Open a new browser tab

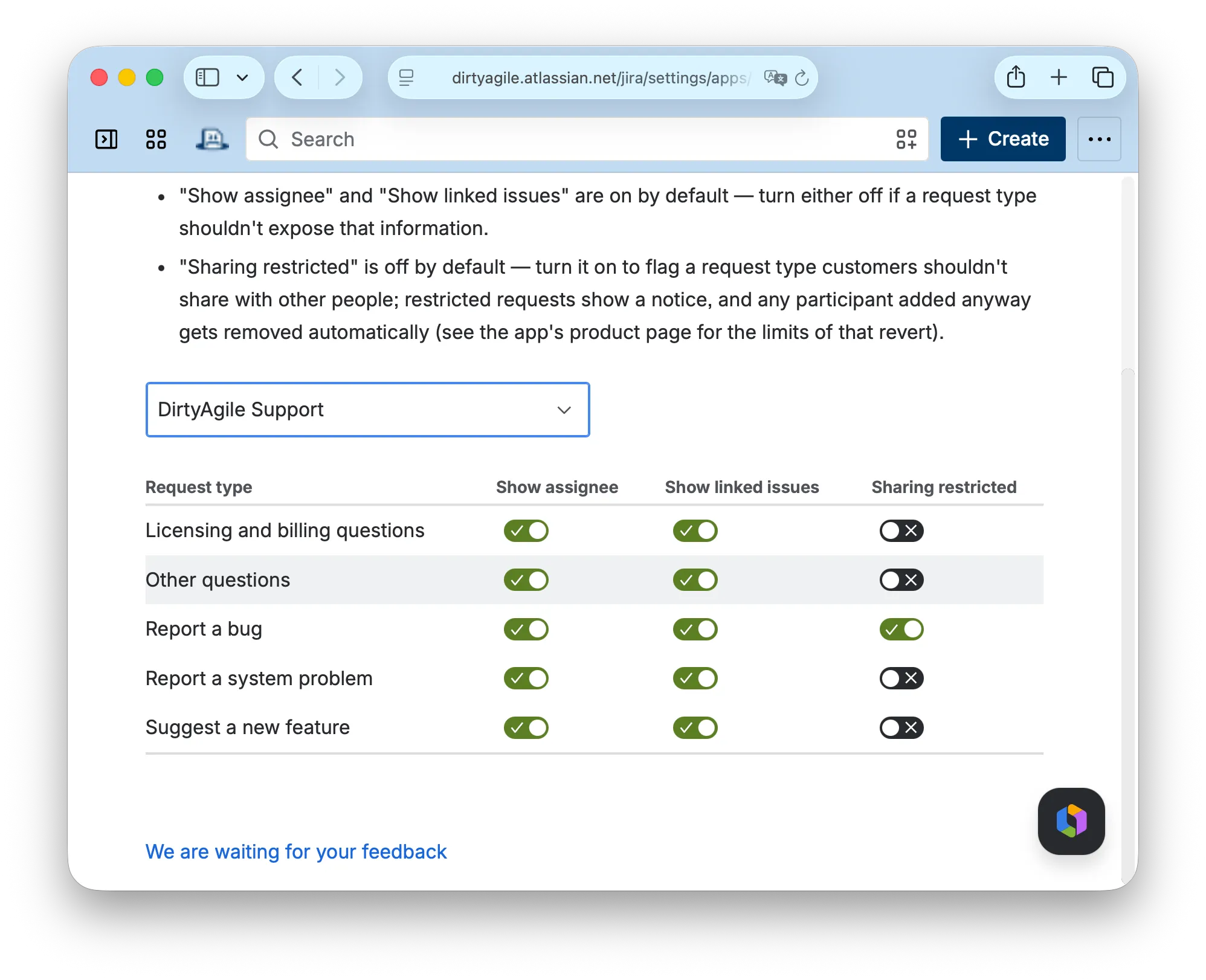(x=1059, y=77)
